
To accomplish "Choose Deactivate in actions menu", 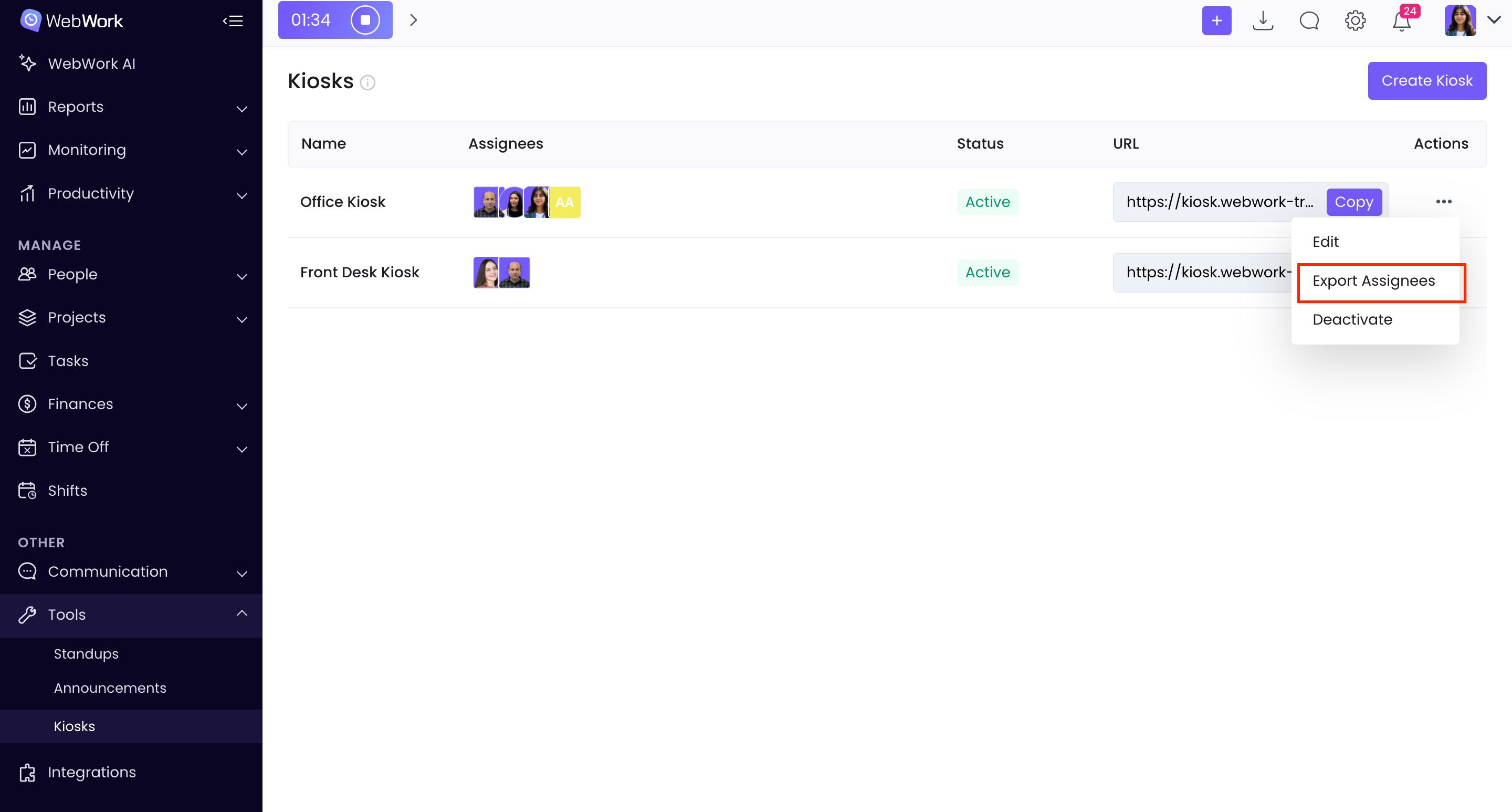I will click(x=1352, y=319).
